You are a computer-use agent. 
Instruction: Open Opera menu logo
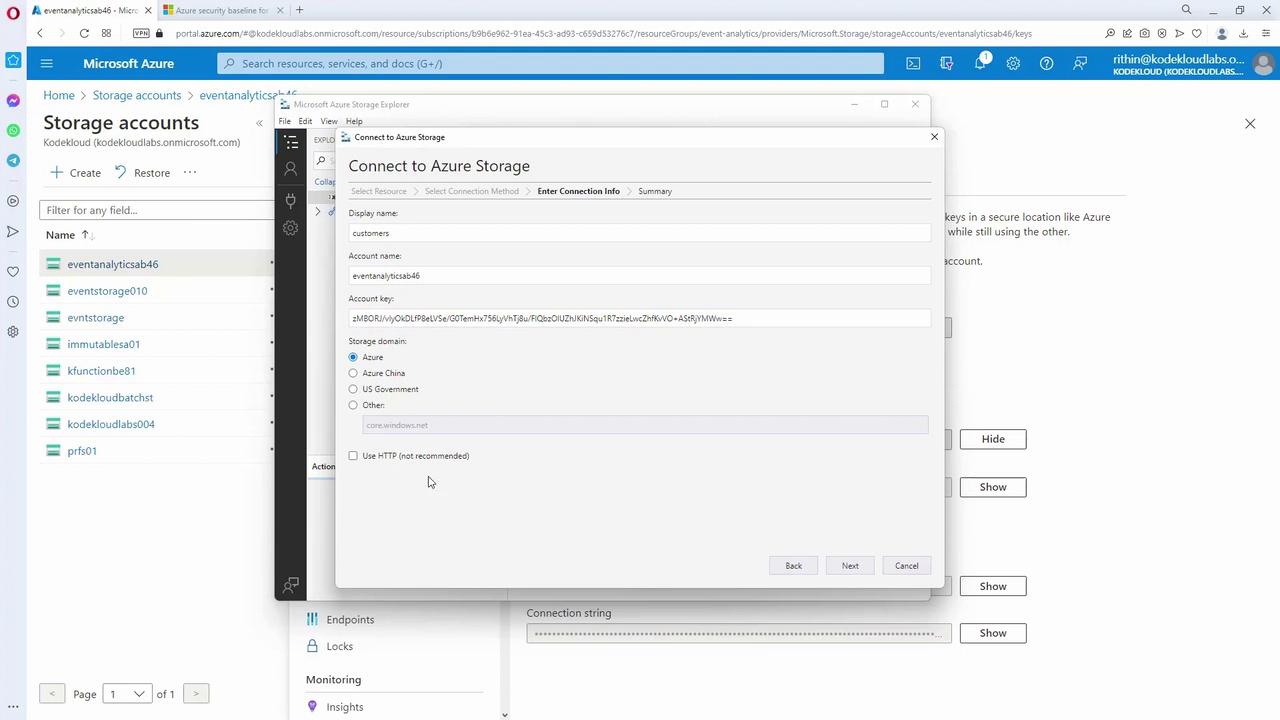tap(13, 12)
